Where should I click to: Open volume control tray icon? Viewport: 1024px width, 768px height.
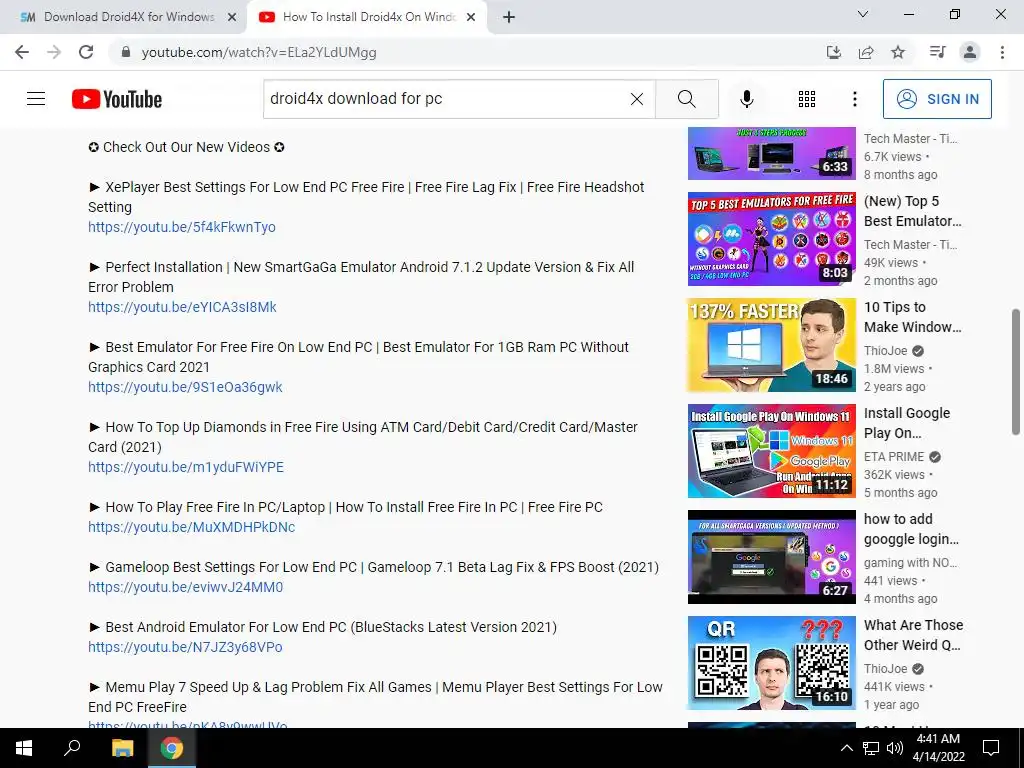coord(895,748)
